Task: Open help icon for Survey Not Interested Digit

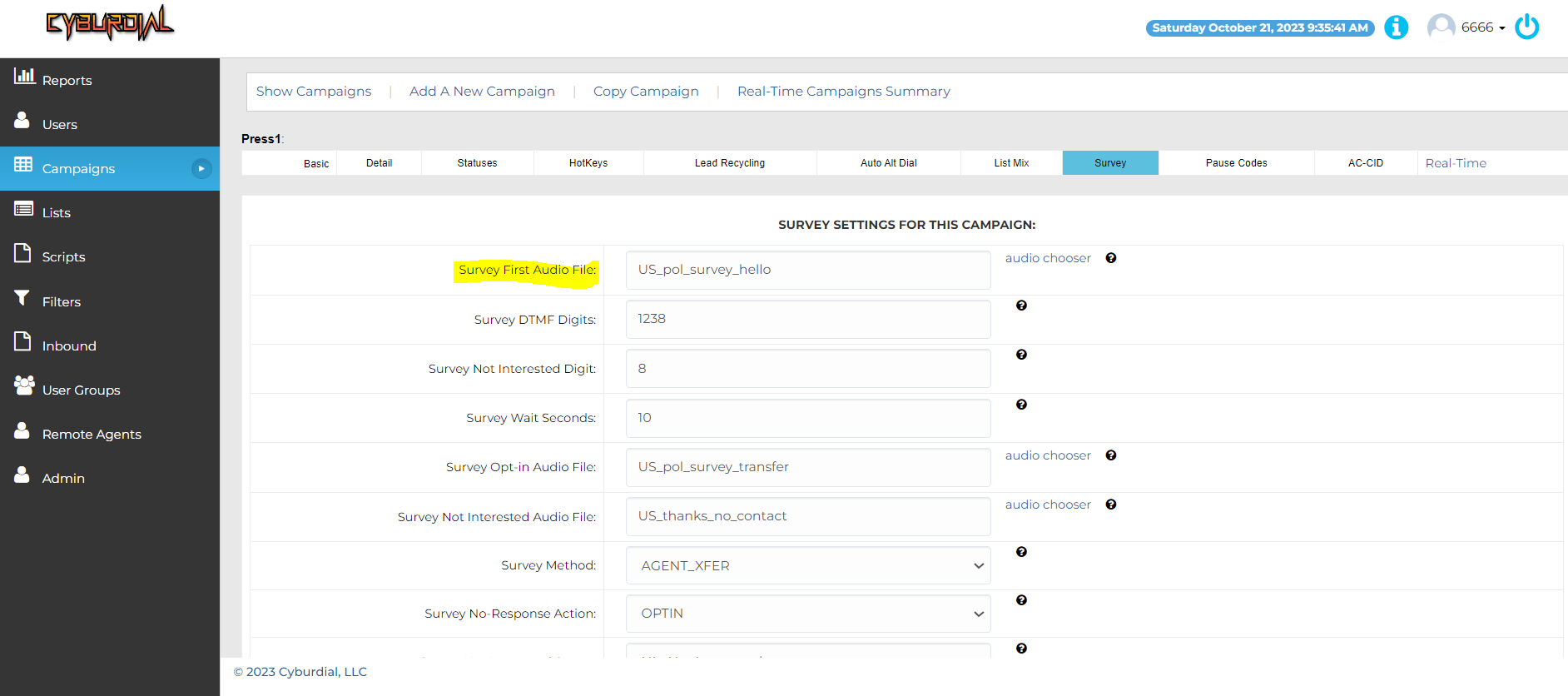Action: [1021, 355]
